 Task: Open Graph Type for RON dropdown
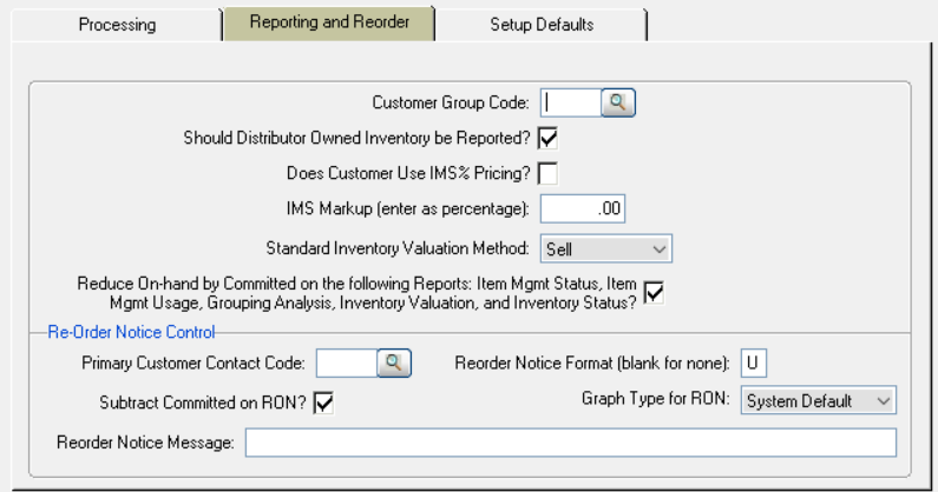click(818, 400)
